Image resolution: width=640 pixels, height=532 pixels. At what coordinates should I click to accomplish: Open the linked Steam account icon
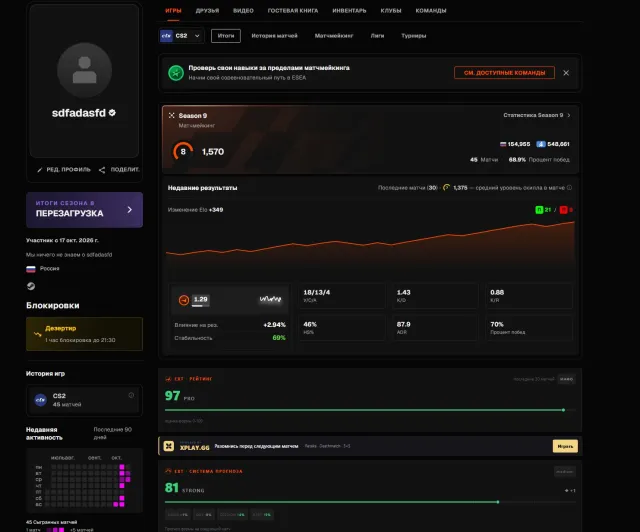(x=31, y=286)
